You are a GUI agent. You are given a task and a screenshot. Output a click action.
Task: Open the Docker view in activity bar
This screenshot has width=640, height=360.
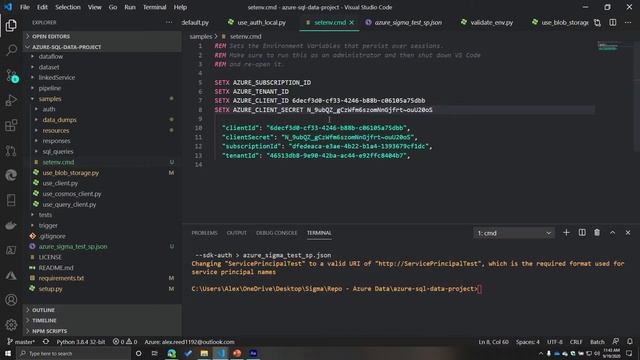11,225
